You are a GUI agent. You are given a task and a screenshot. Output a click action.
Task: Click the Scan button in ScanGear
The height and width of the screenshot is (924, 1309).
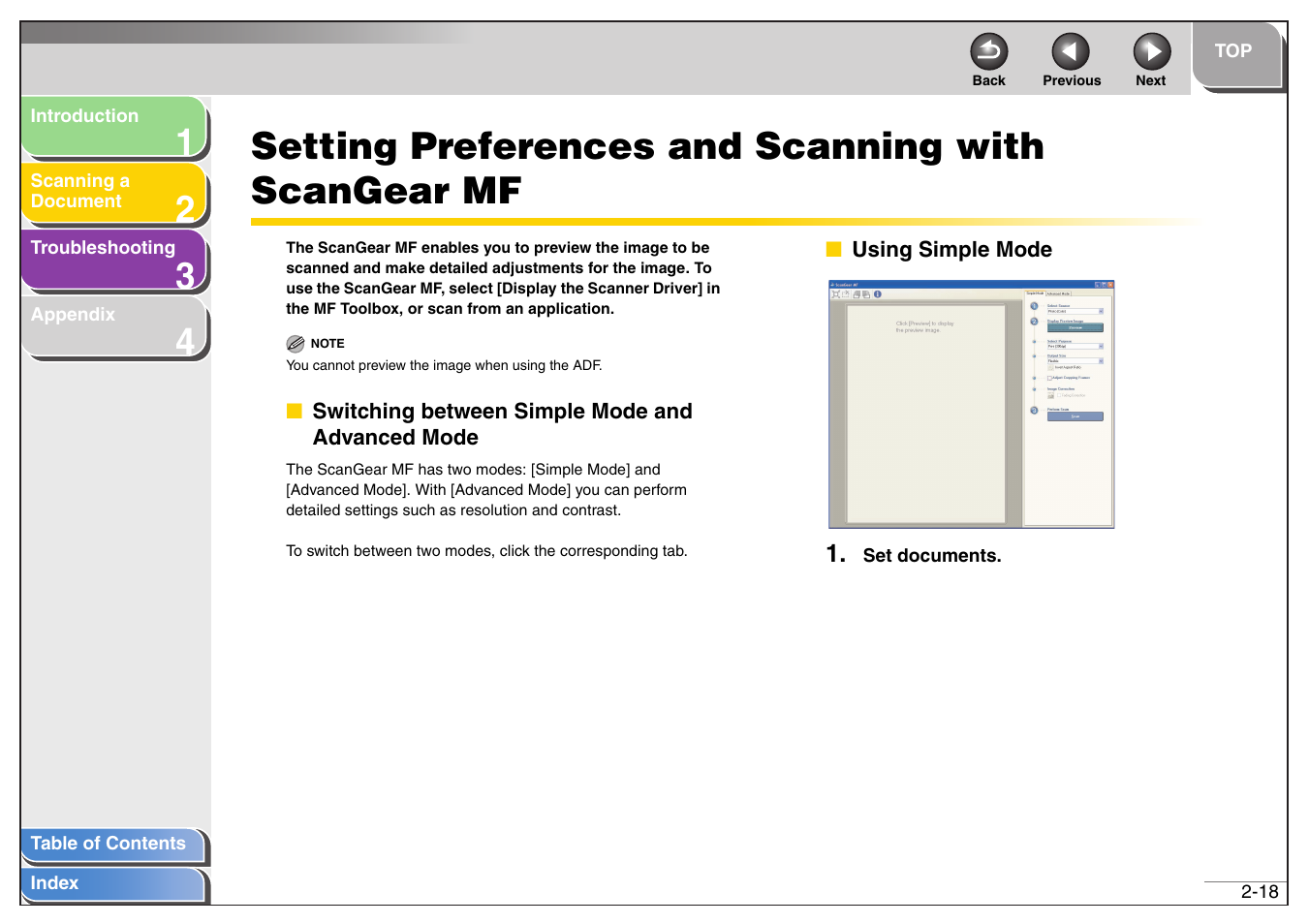click(x=1075, y=416)
